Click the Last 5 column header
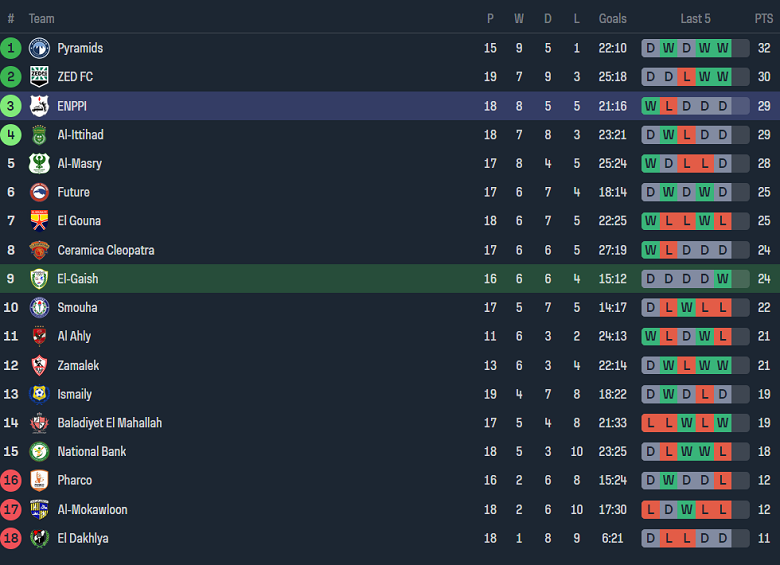 [x=695, y=19]
